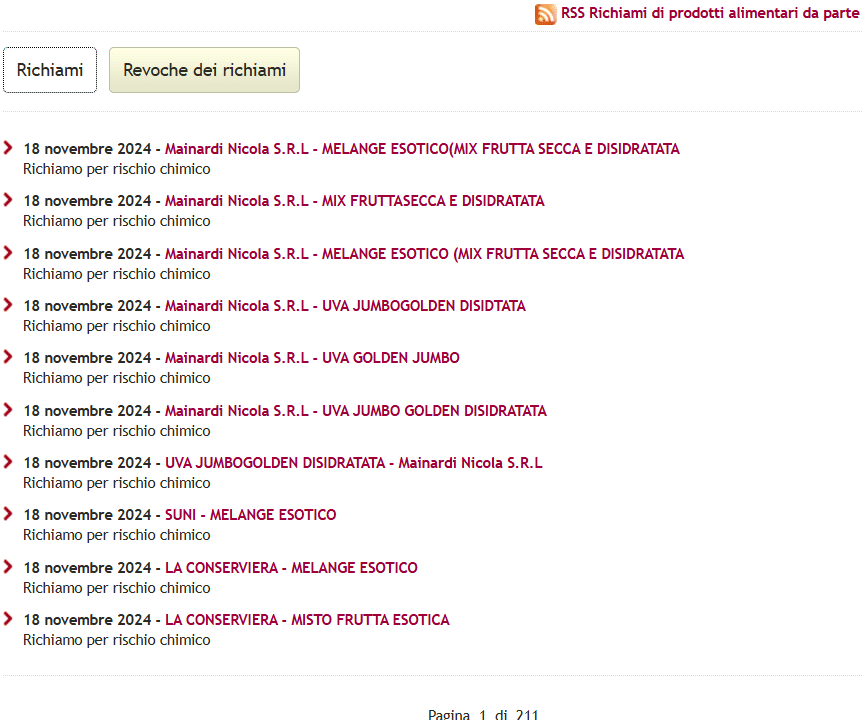
Task: Open MIX FRUTTASECCA E DISIDRATATA recall
Action: pyautogui.click(x=355, y=201)
